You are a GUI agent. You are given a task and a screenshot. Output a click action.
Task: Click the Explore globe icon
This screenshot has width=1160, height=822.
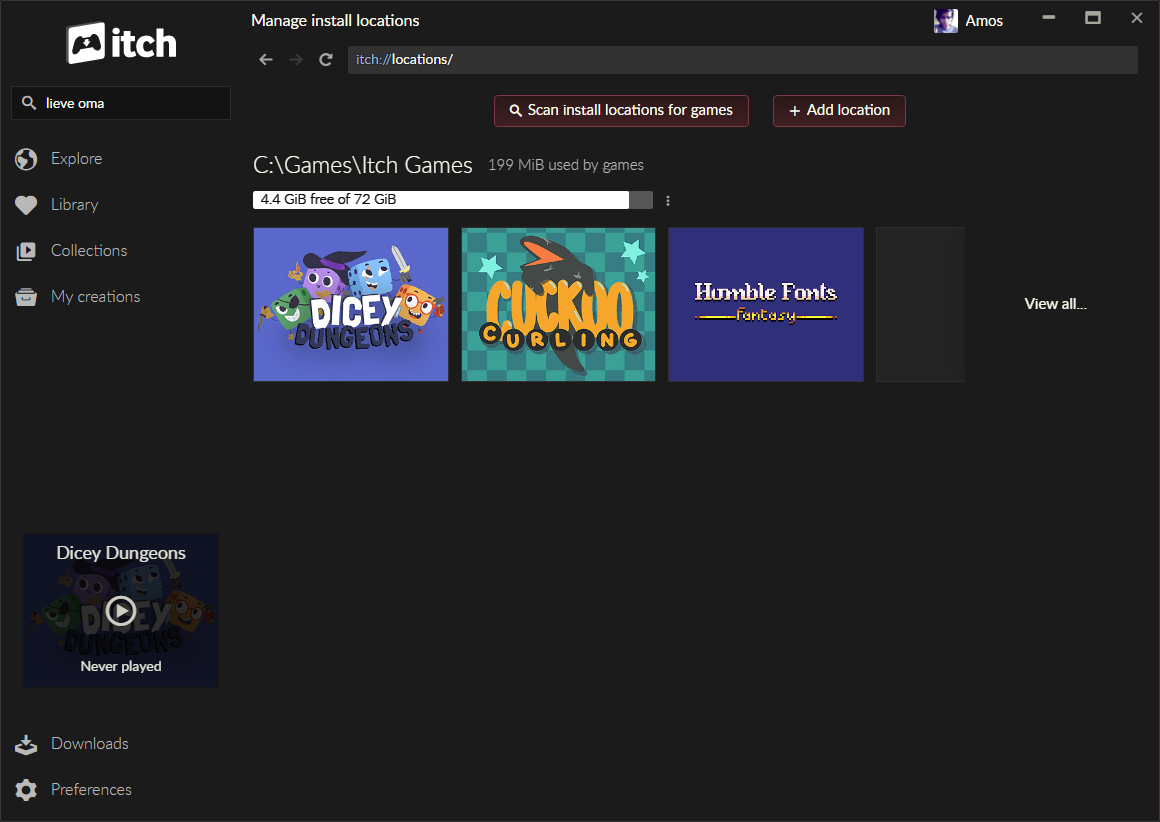click(26, 159)
